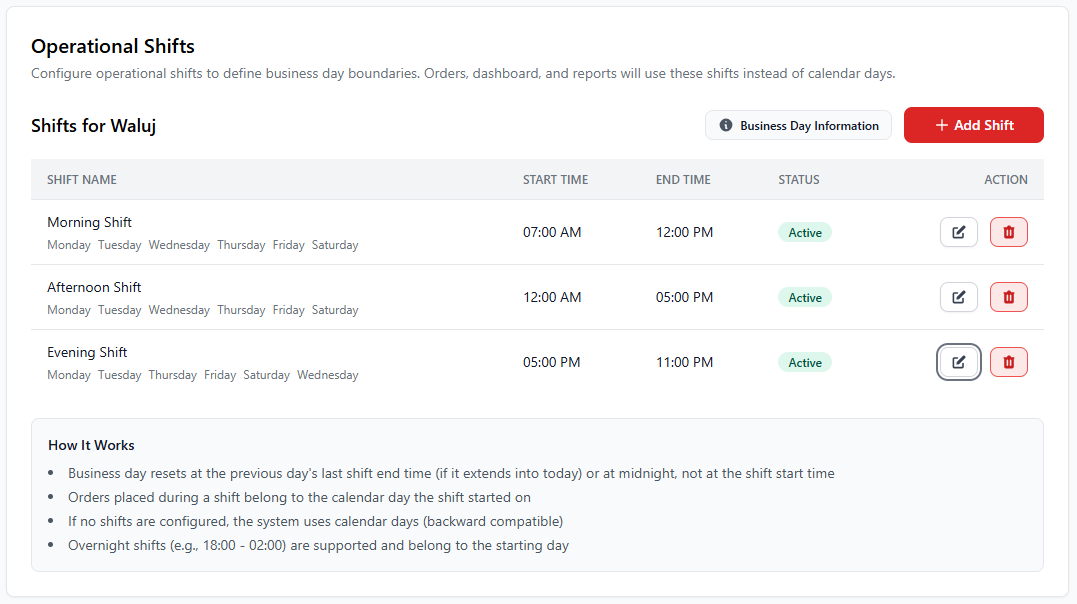Edit the Morning Shift entry
This screenshot has height=604, width=1077.
click(x=958, y=231)
